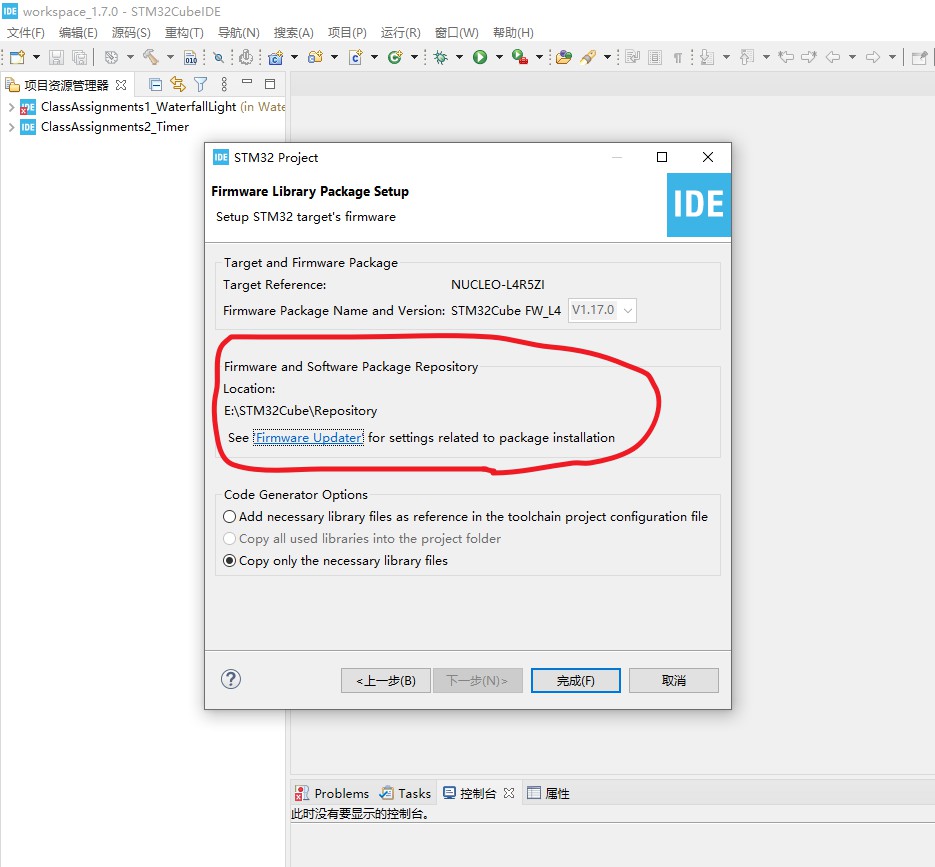Viewport: 935px width, 867px height.
Task: Click the Run with external tools icon
Action: [520, 57]
